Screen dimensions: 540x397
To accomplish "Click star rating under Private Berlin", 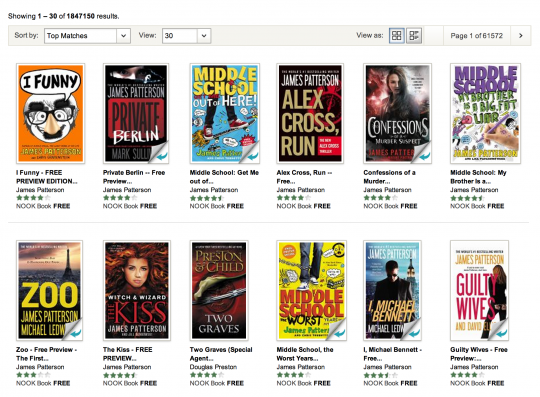I will click(x=120, y=198).
